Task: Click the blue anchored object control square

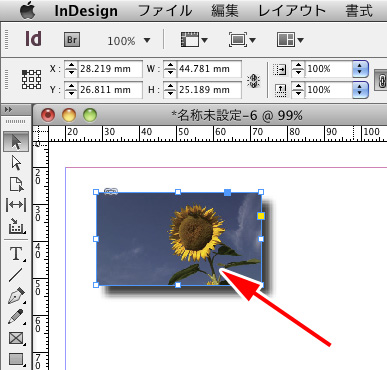Action: (x=227, y=192)
